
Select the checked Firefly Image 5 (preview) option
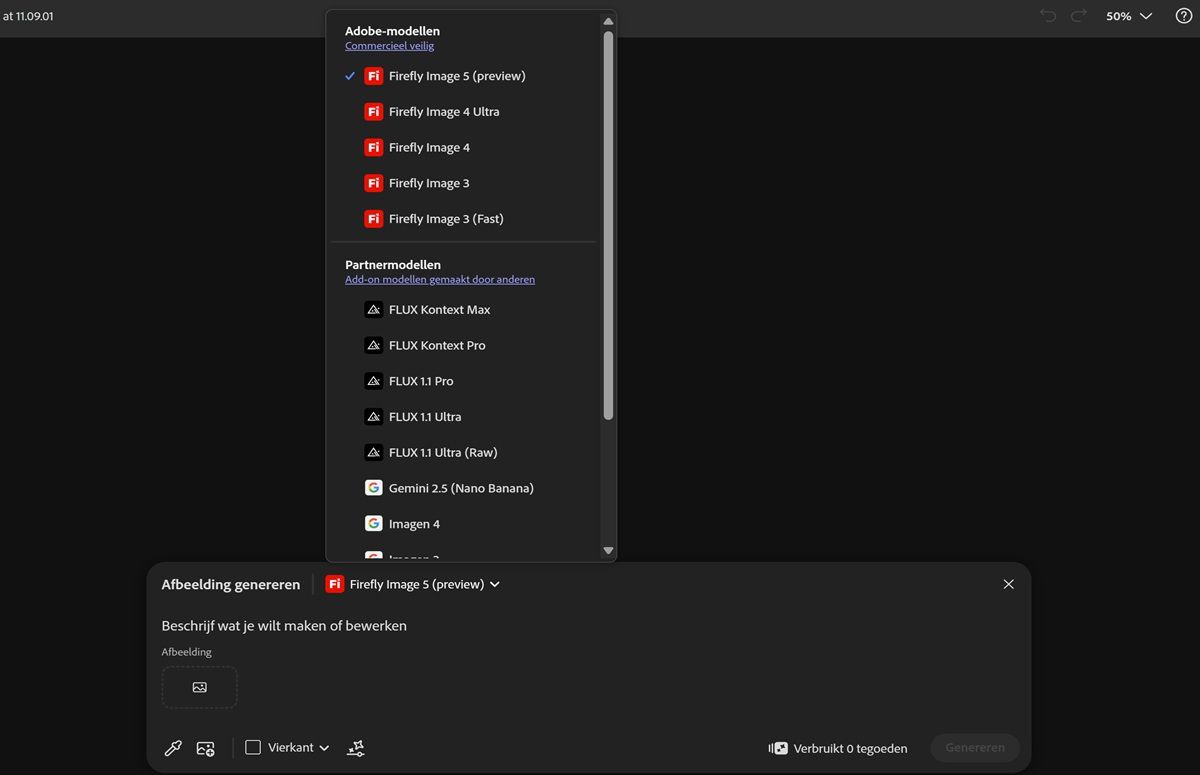tap(456, 76)
